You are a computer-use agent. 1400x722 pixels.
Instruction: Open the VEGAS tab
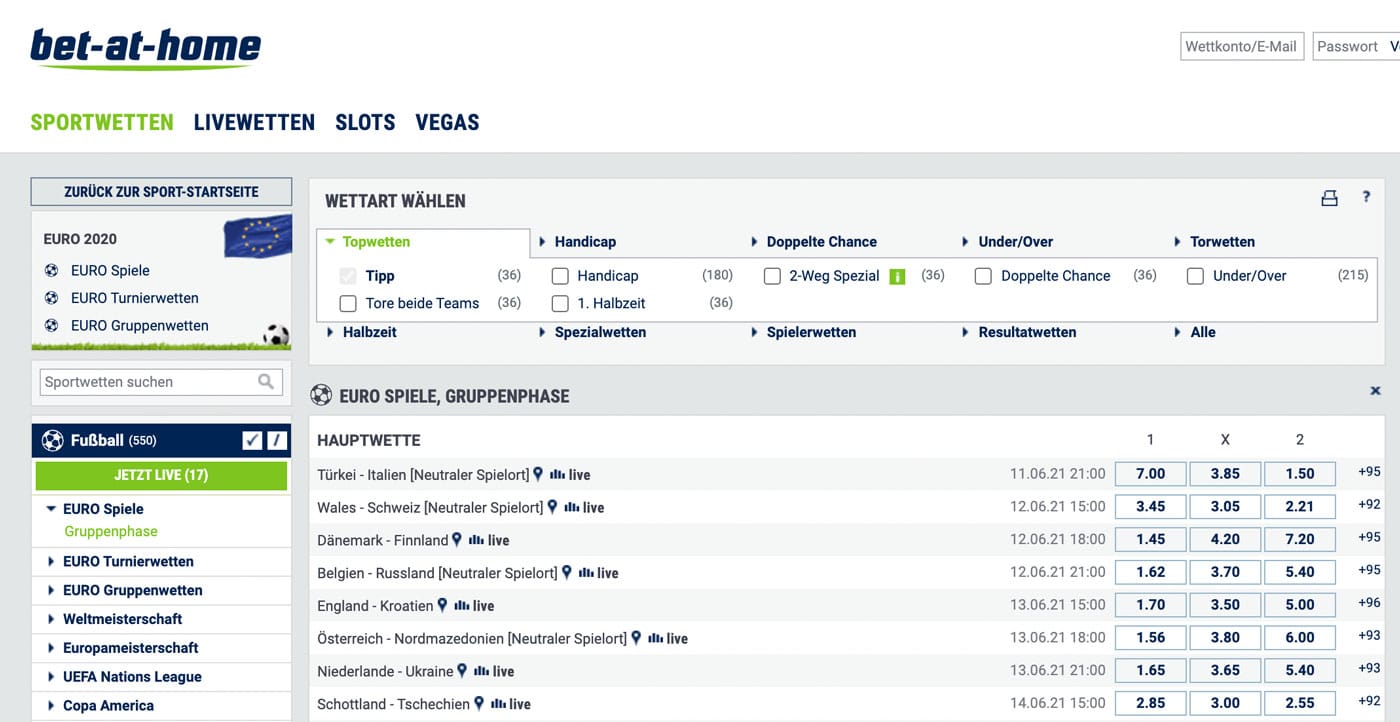[x=447, y=122]
